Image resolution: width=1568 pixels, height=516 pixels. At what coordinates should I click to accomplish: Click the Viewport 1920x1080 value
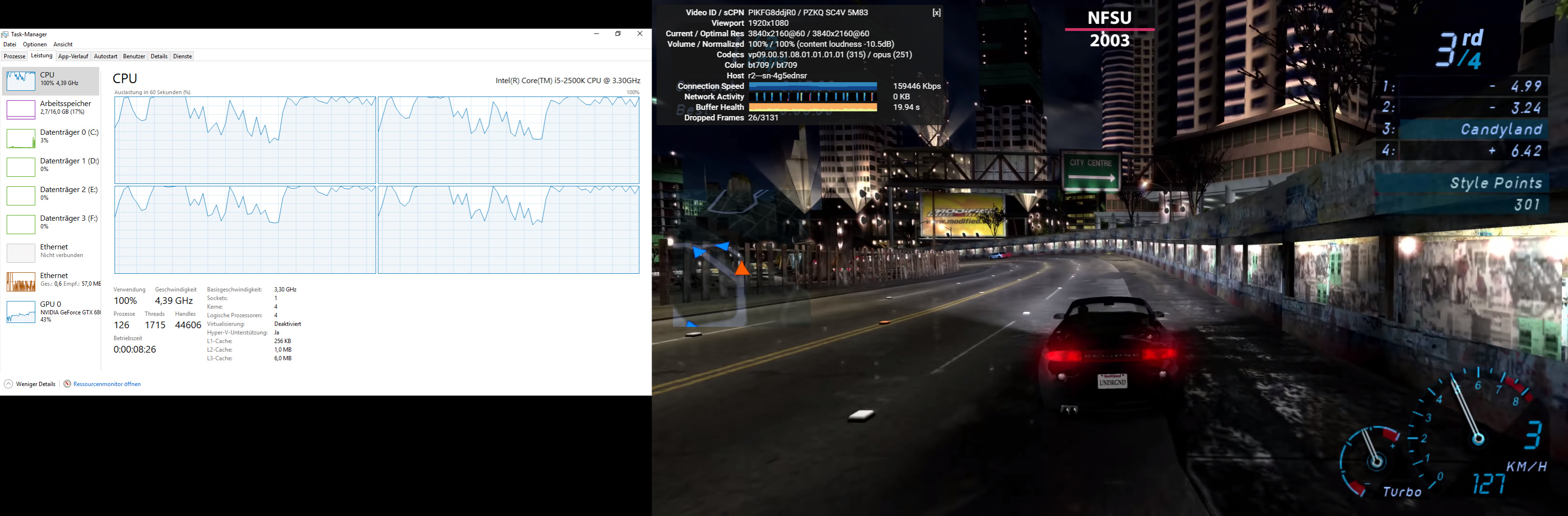pyautogui.click(x=768, y=23)
